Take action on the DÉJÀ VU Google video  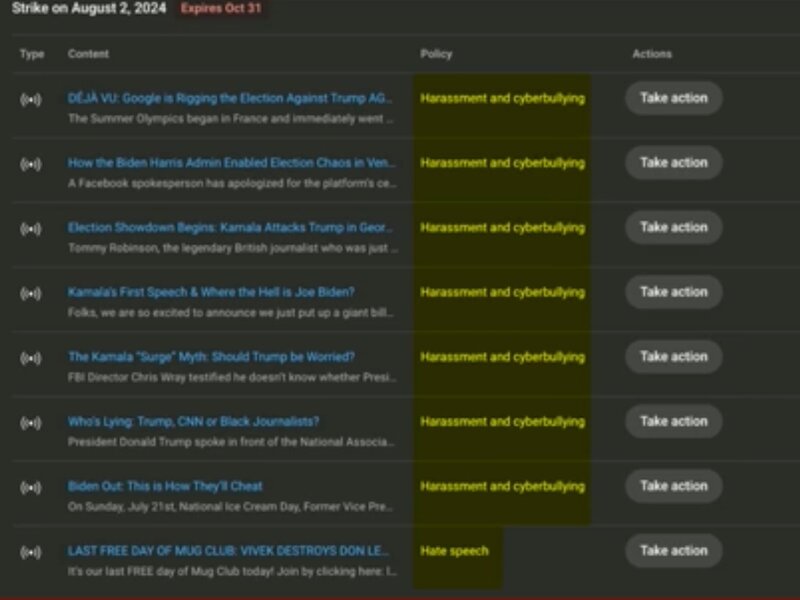tap(673, 98)
